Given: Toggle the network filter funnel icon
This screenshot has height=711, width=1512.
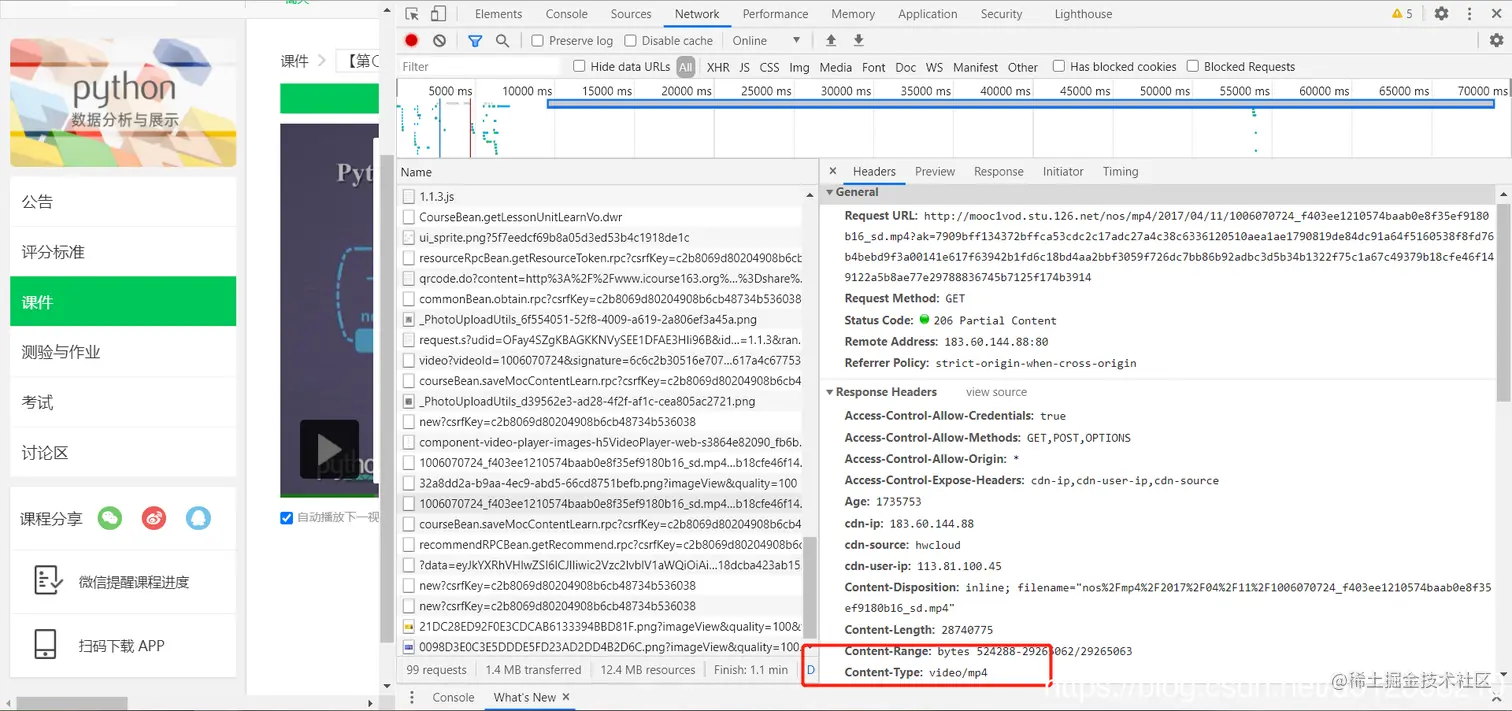Looking at the screenshot, I should pos(475,40).
